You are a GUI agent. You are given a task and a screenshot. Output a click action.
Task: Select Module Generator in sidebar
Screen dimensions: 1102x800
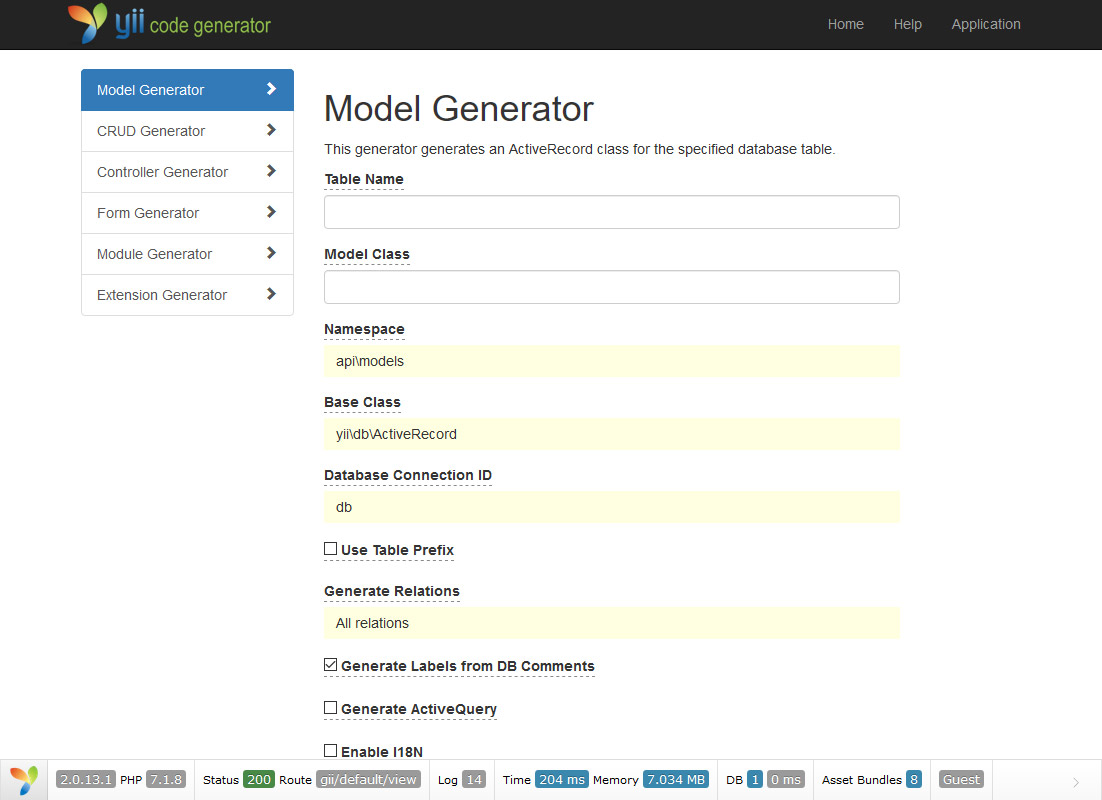[x=187, y=254]
